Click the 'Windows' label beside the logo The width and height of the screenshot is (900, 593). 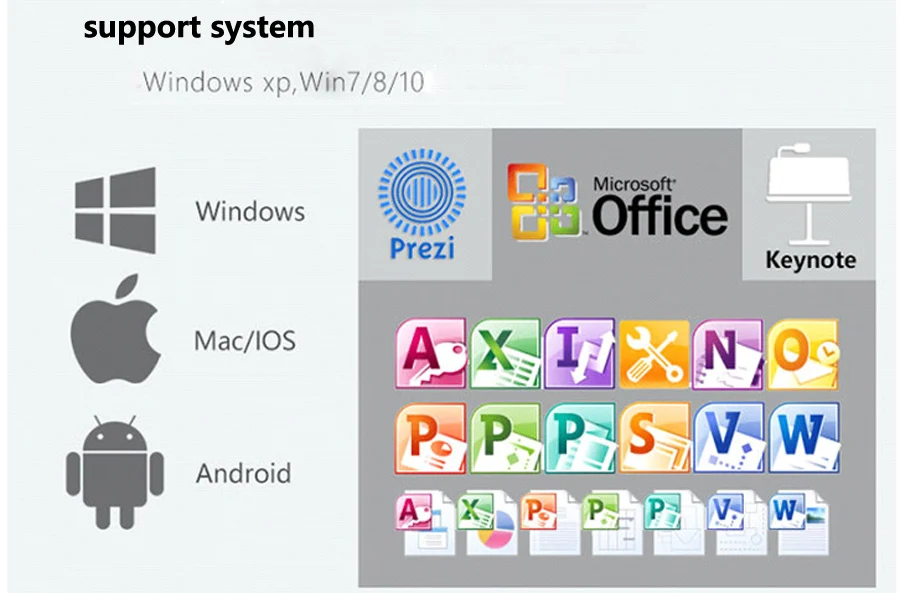tap(250, 211)
